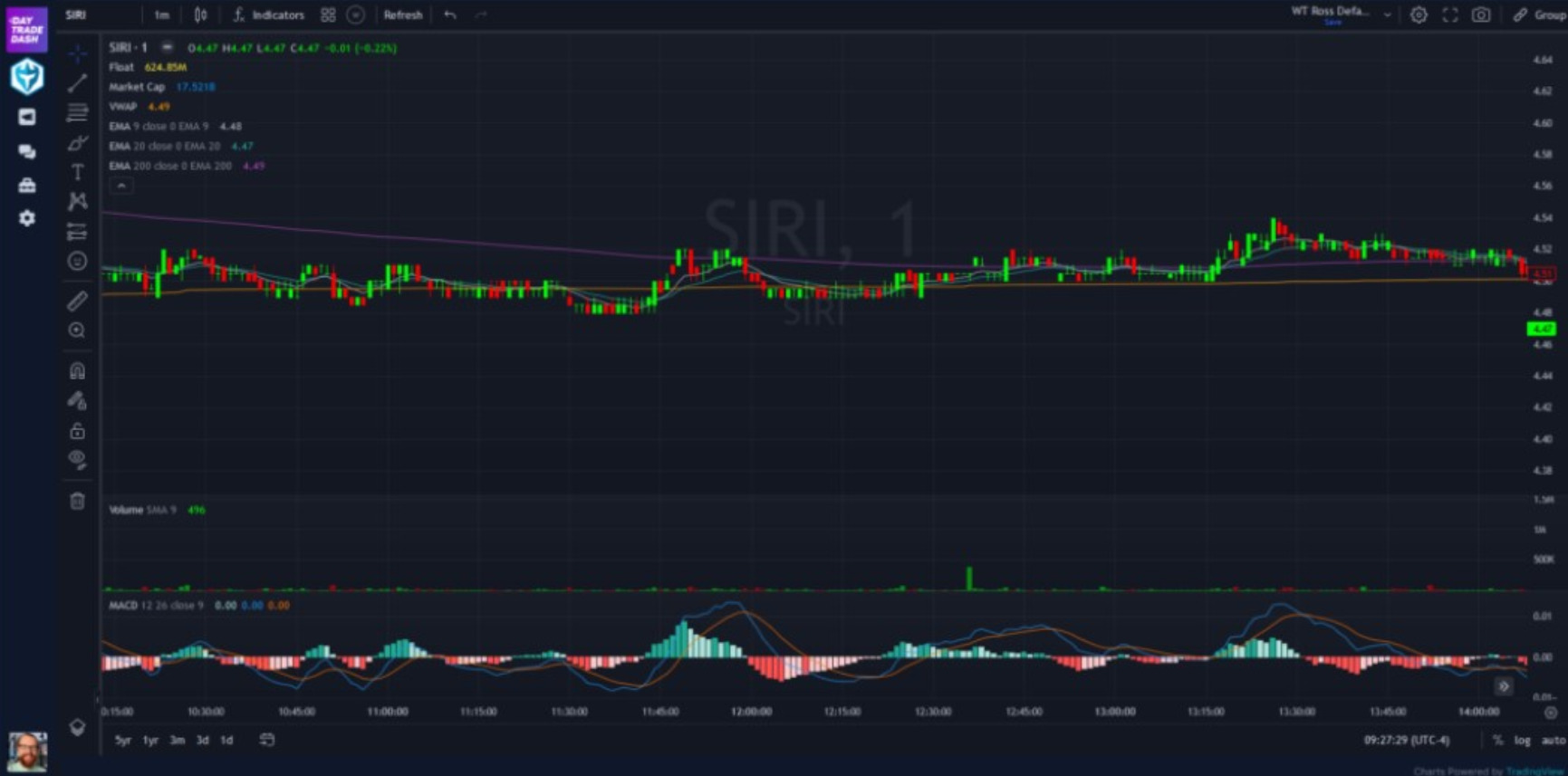The height and width of the screenshot is (776, 1568).
Task: Toggle magnet mode for drawings
Action: [78, 370]
